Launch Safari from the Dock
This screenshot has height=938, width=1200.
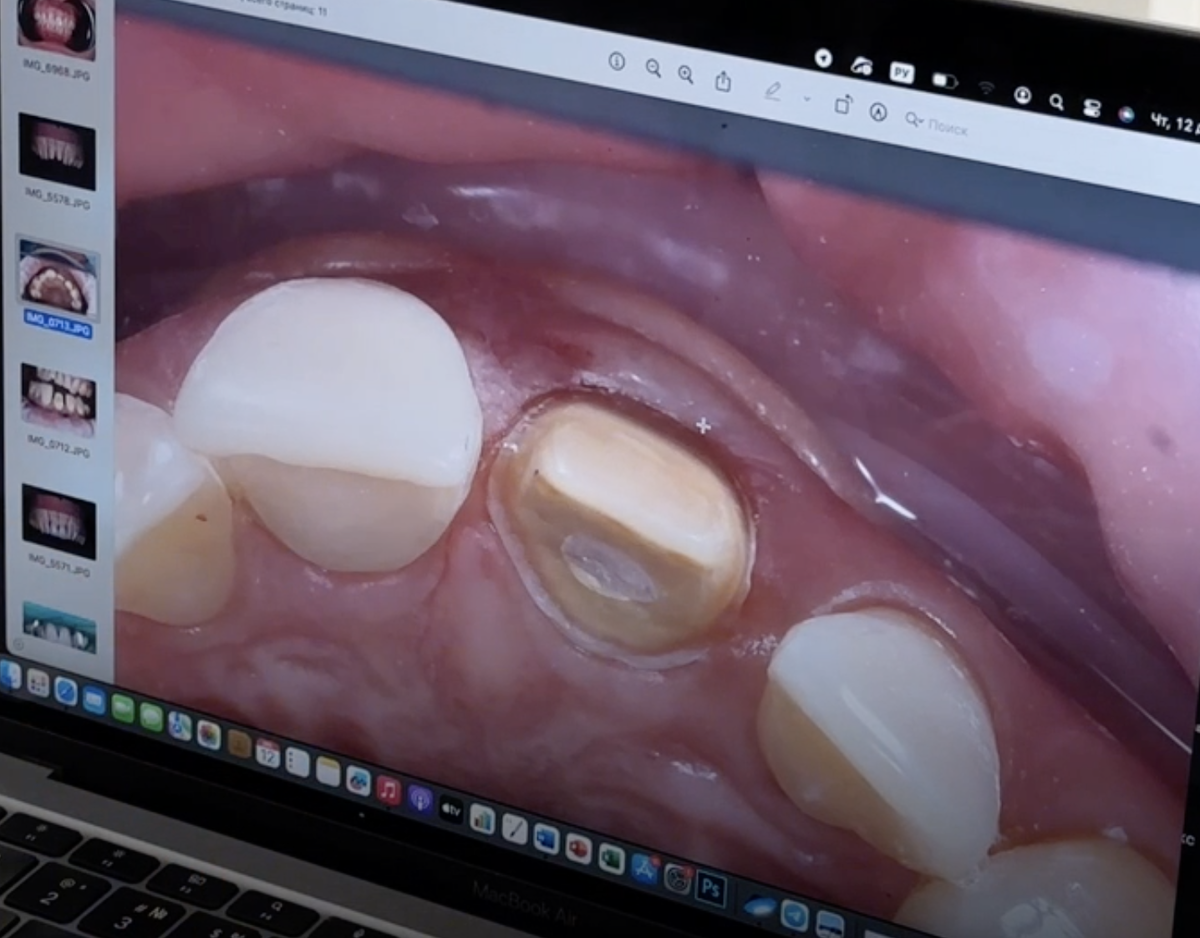click(66, 691)
